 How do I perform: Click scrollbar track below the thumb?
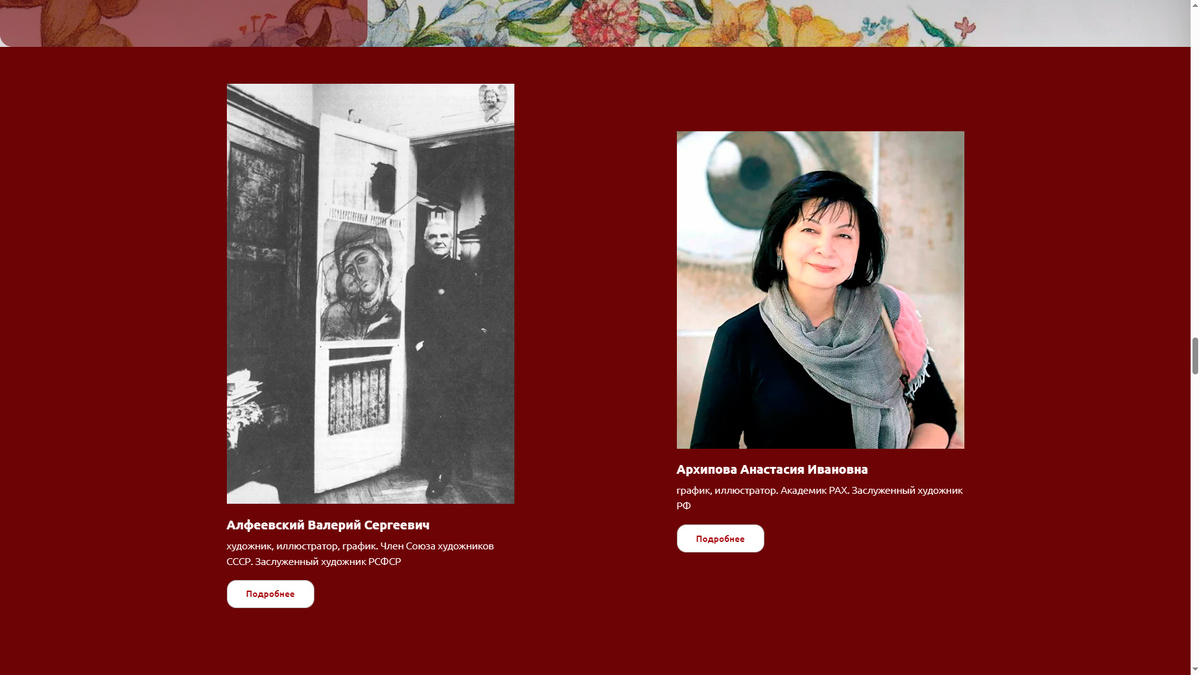(x=1194, y=518)
